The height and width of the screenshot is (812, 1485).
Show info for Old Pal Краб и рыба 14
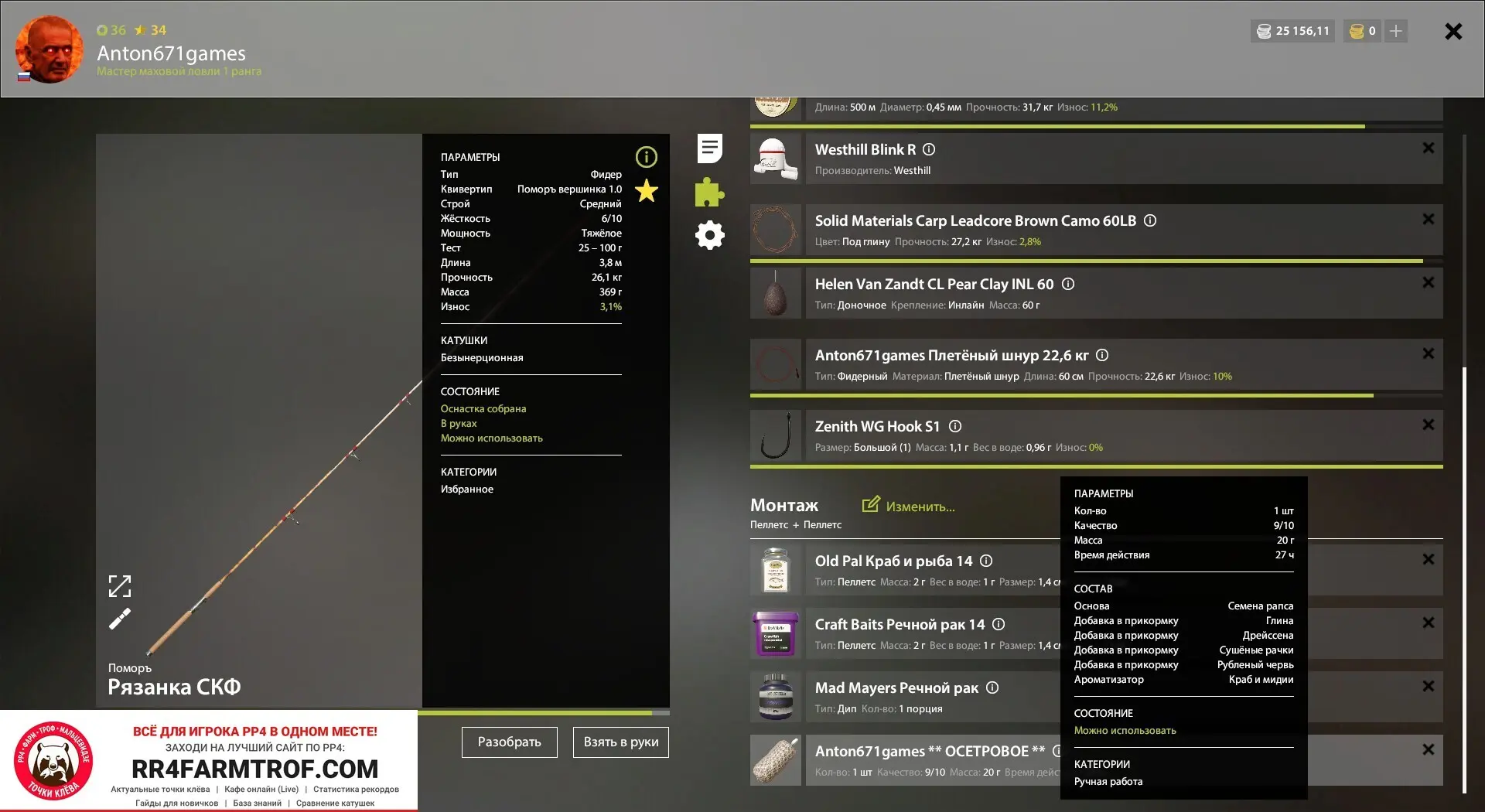click(x=986, y=561)
